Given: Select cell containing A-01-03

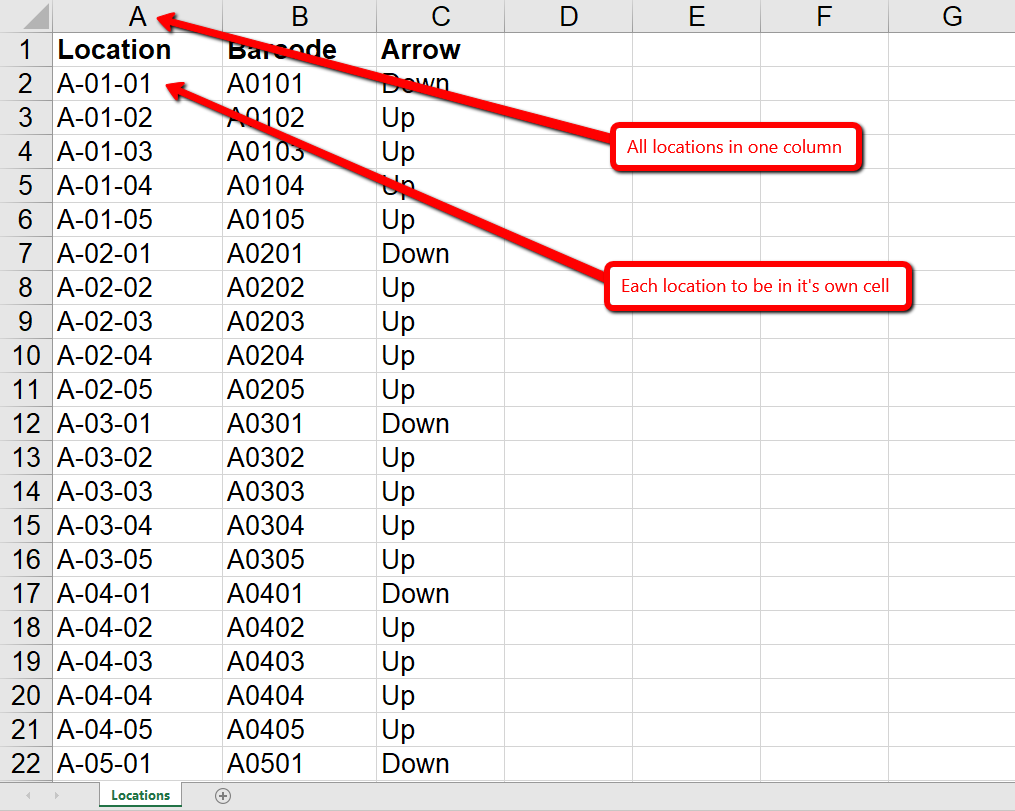Looking at the screenshot, I should click(x=137, y=151).
